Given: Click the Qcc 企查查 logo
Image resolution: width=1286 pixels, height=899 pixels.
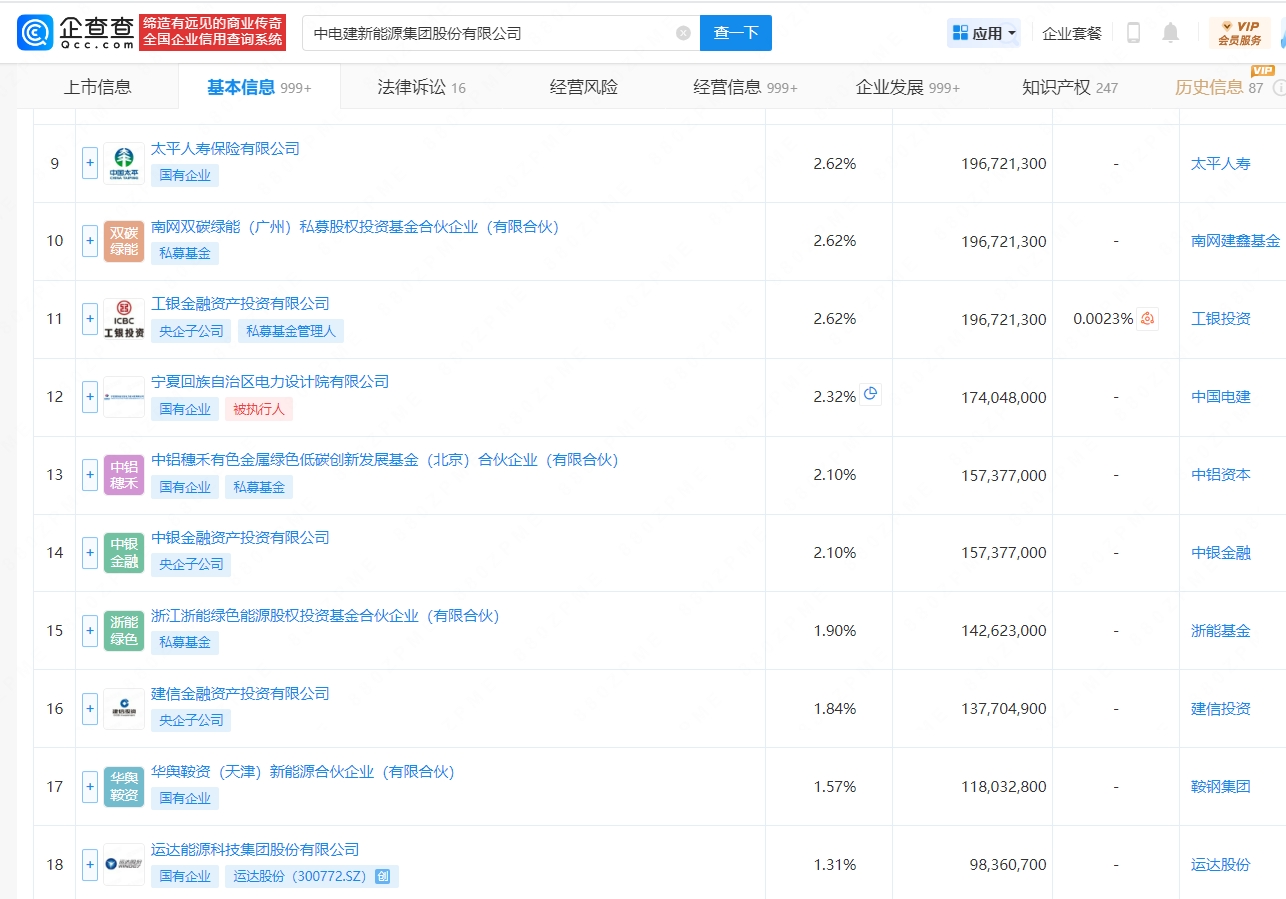Looking at the screenshot, I should point(76,33).
